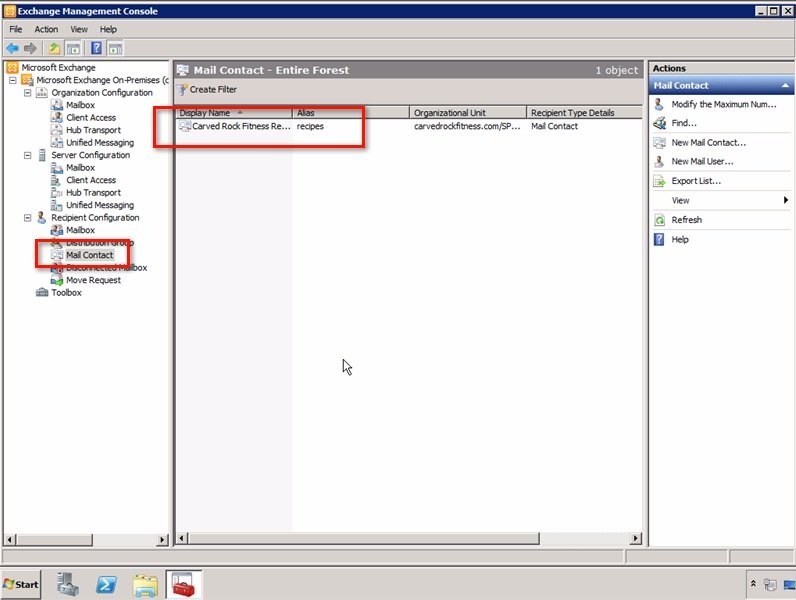Collapse the Recipient Configuration node
Image resolution: width=796 pixels, height=600 pixels.
tap(28, 218)
